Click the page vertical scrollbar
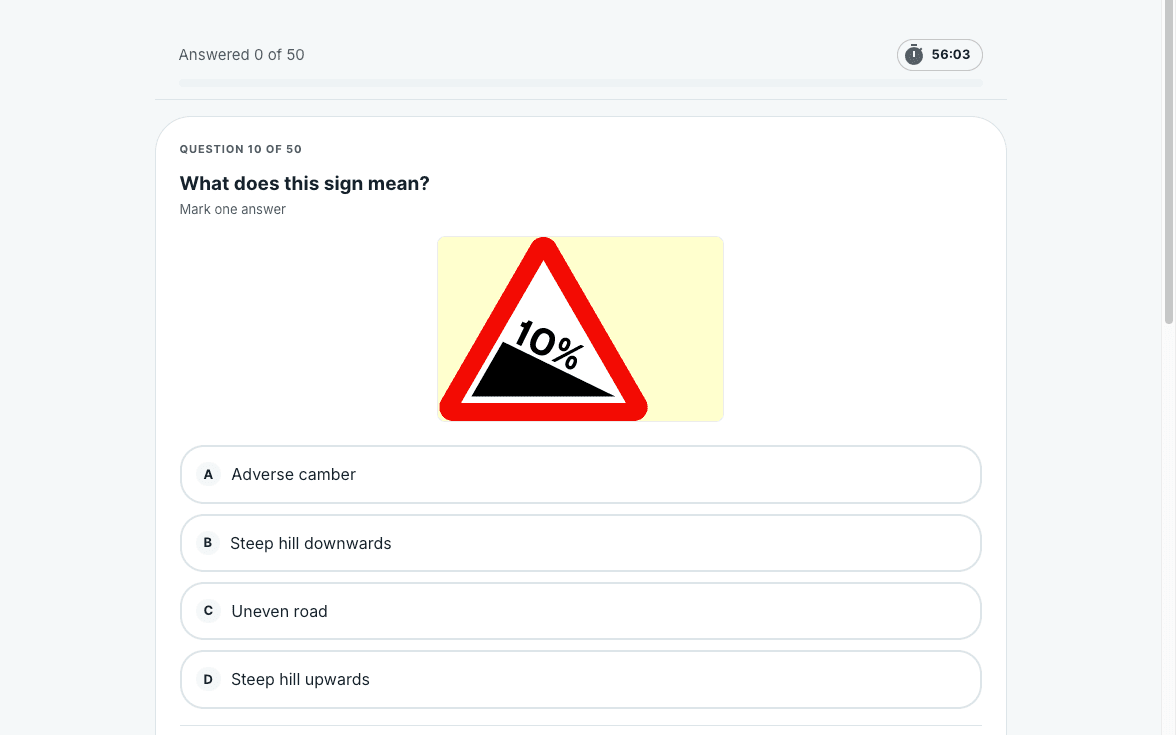This screenshot has height=735, width=1176. click(1168, 162)
